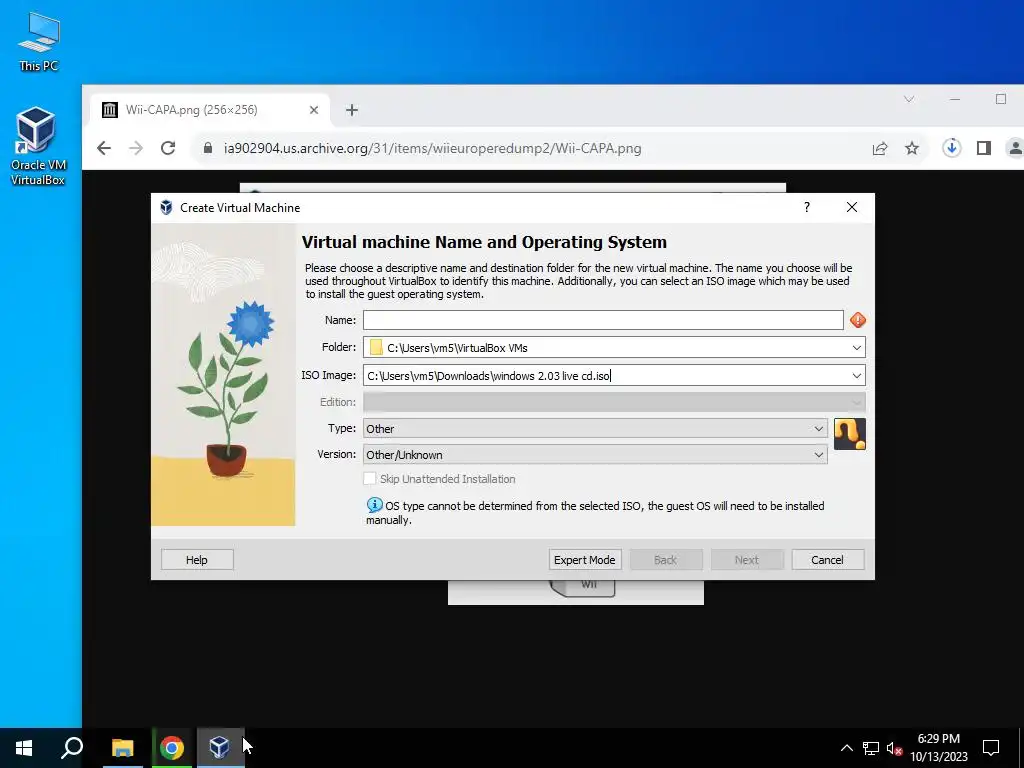Click the Back button

pos(665,560)
